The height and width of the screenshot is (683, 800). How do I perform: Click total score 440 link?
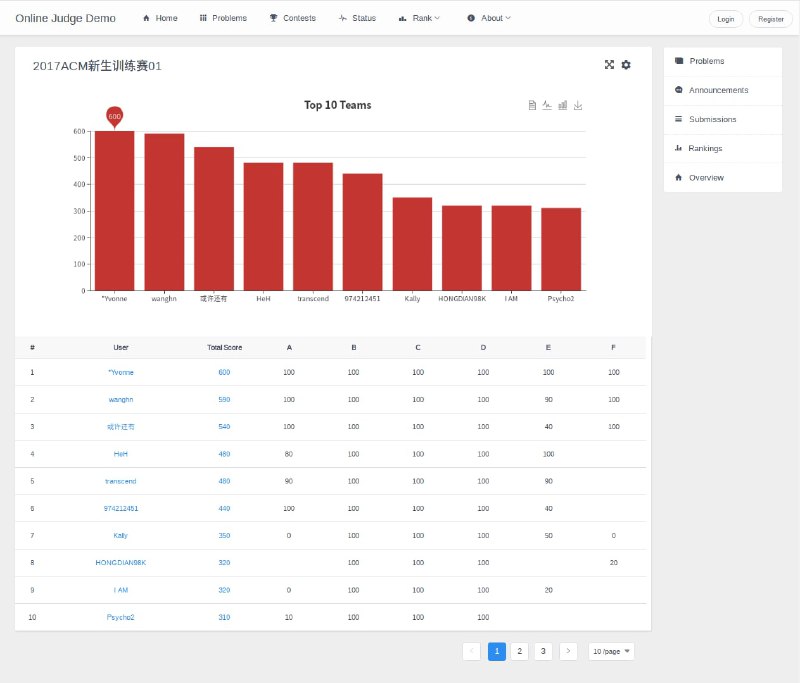point(224,509)
